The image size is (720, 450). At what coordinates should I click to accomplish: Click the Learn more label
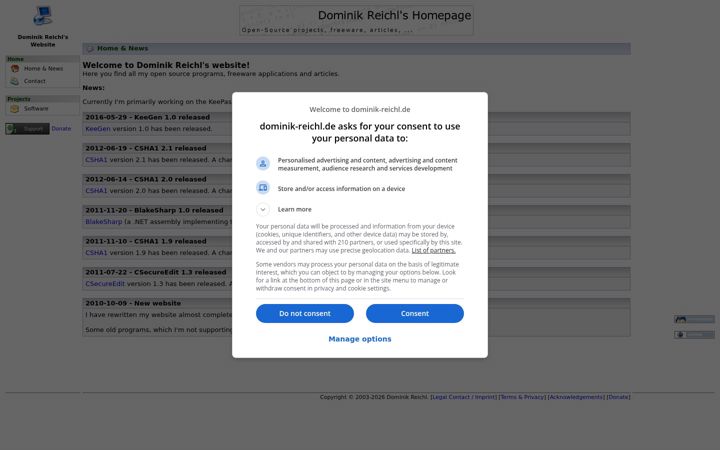tap(294, 209)
